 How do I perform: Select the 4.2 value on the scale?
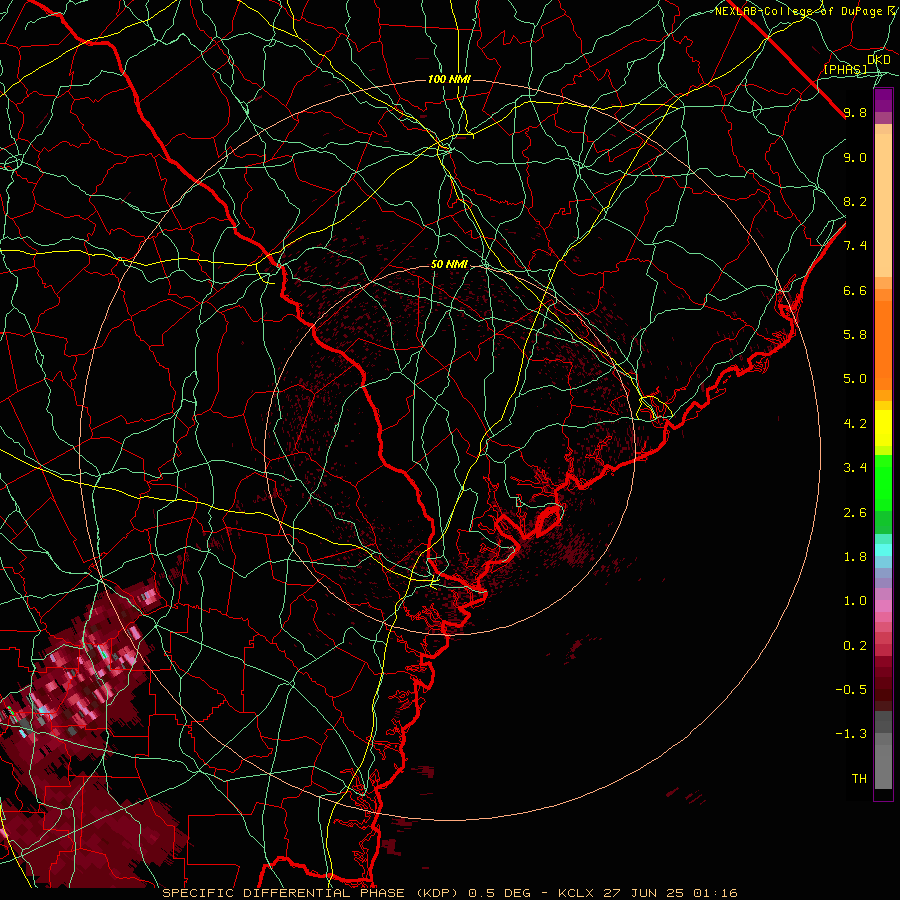(855, 424)
